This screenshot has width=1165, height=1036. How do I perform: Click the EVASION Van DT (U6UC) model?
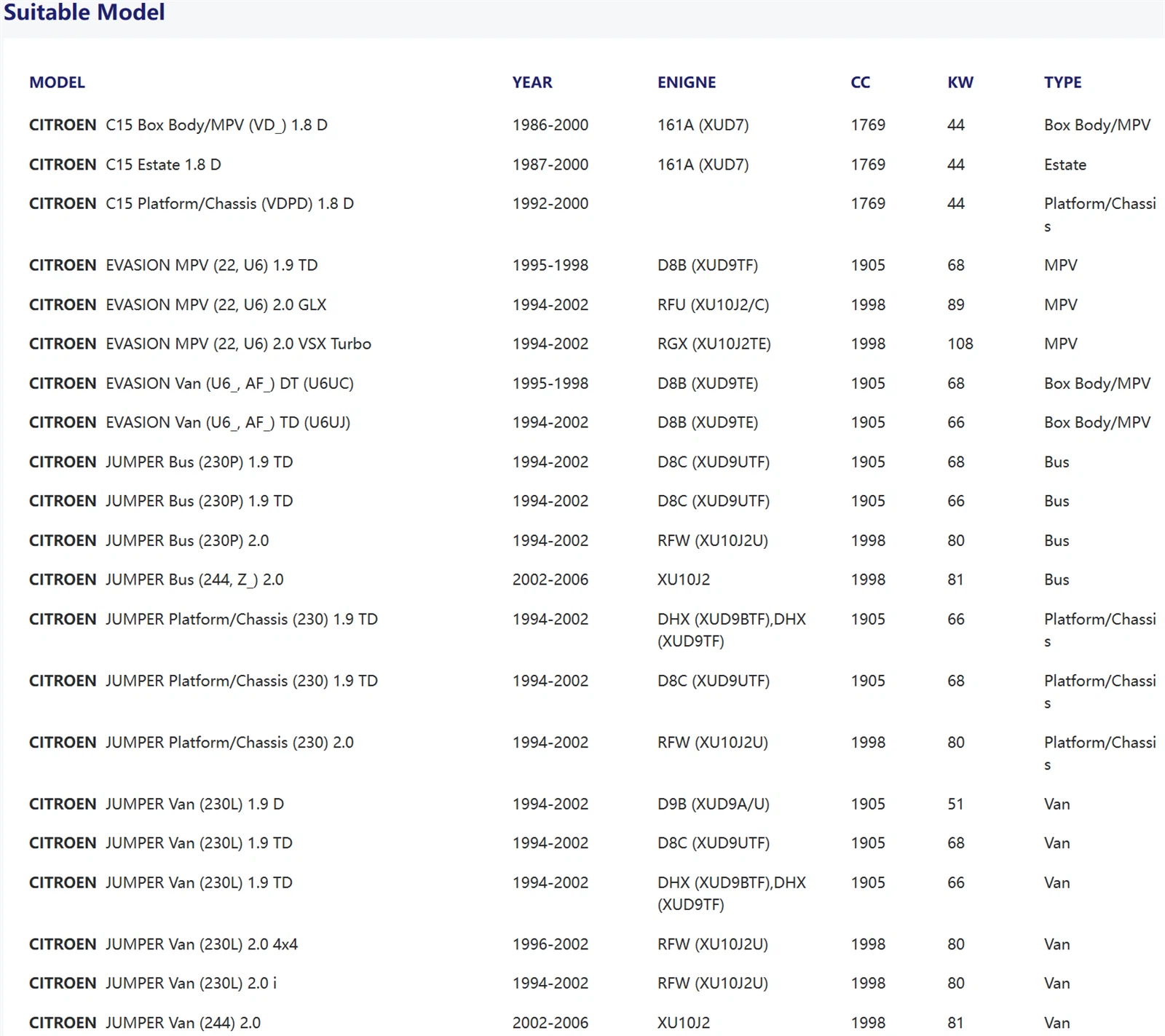(229, 383)
